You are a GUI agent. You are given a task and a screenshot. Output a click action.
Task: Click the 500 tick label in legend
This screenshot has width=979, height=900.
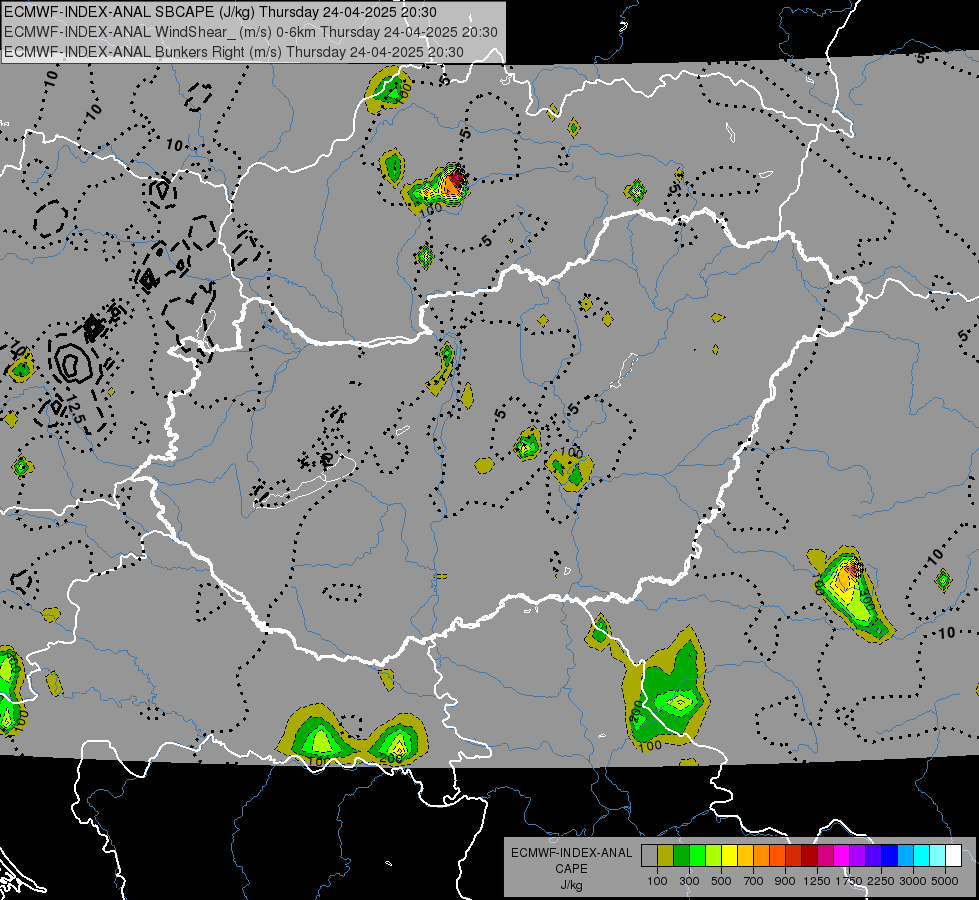click(721, 881)
